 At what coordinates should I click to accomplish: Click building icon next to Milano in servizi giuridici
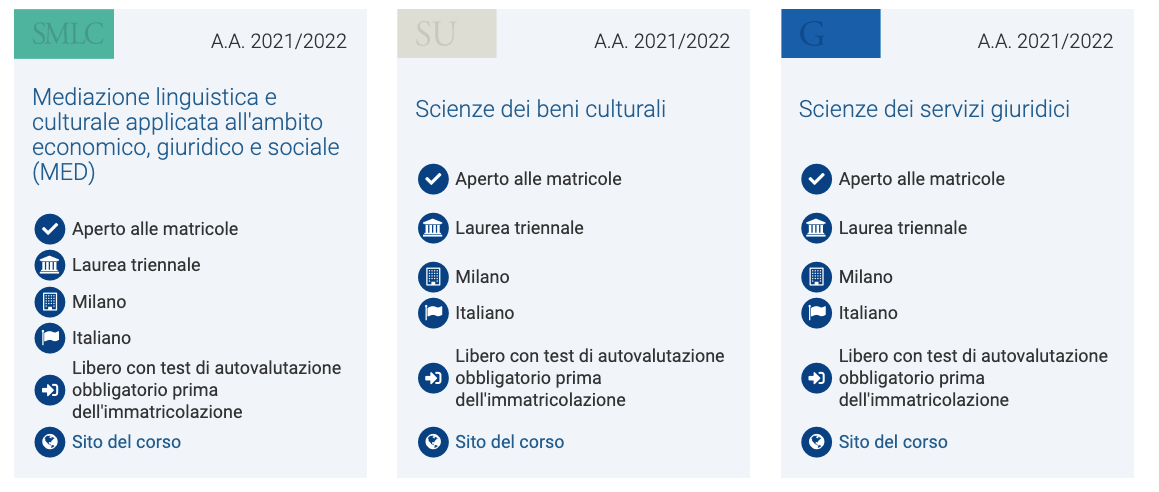817,277
